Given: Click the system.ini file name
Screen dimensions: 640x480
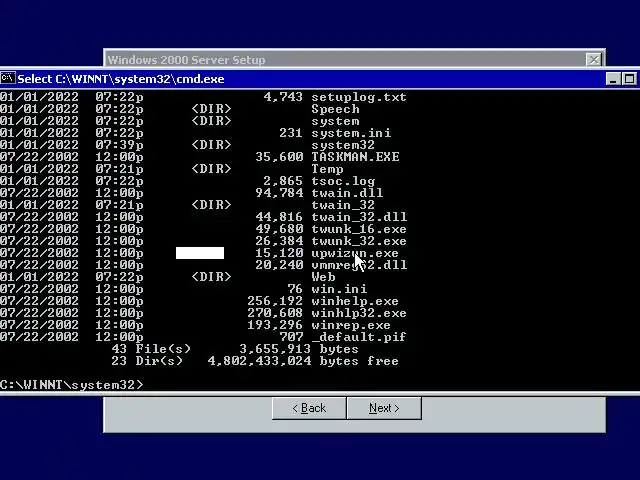Looking at the screenshot, I should pyautogui.click(x=351, y=133).
